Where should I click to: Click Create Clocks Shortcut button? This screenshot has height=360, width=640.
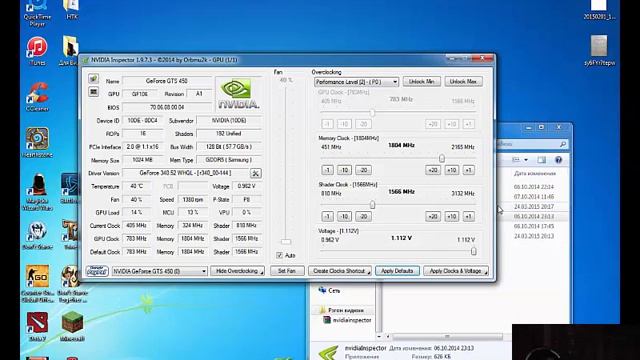click(340, 271)
